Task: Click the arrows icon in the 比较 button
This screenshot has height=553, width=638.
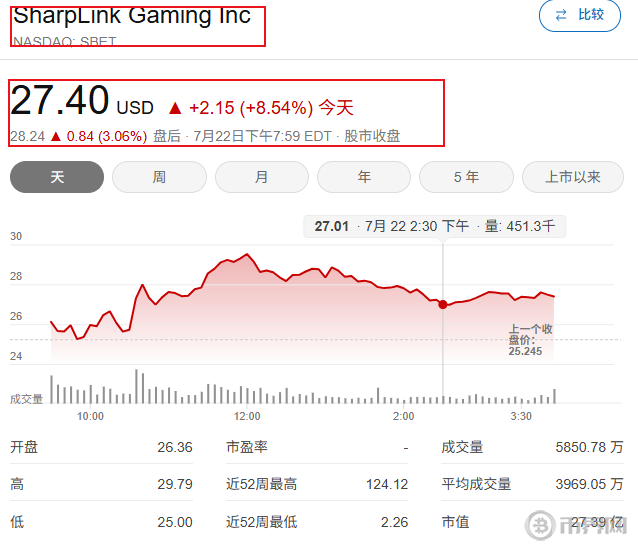Action: point(560,15)
